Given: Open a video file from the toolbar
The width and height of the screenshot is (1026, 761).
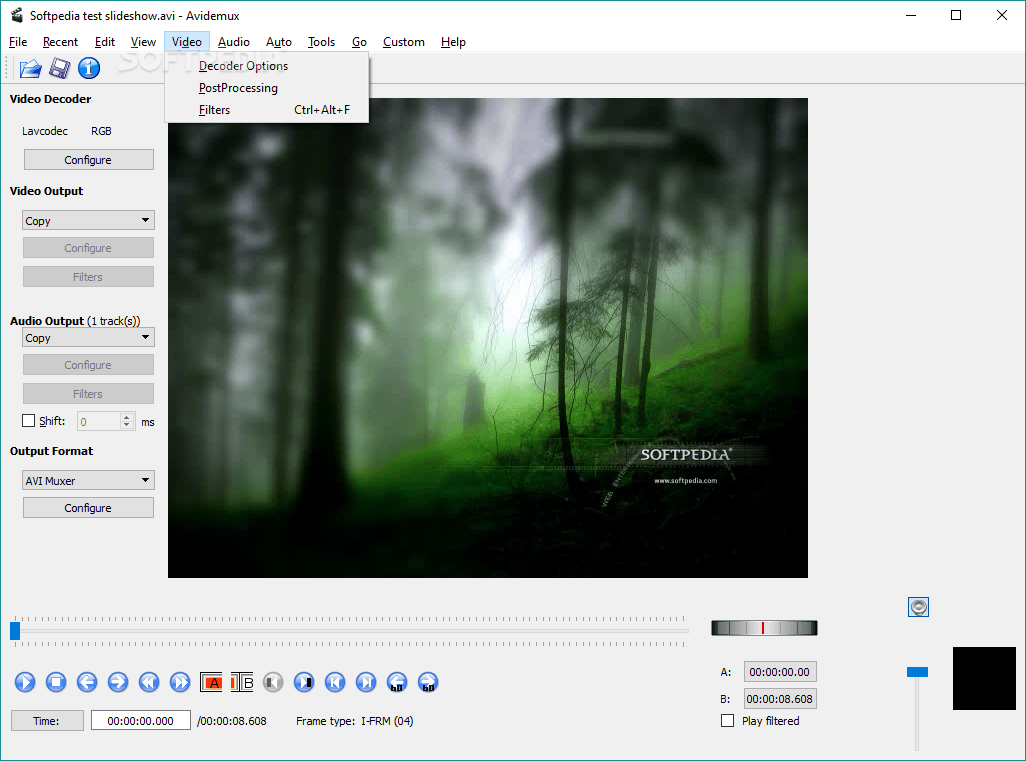Looking at the screenshot, I should [29, 68].
